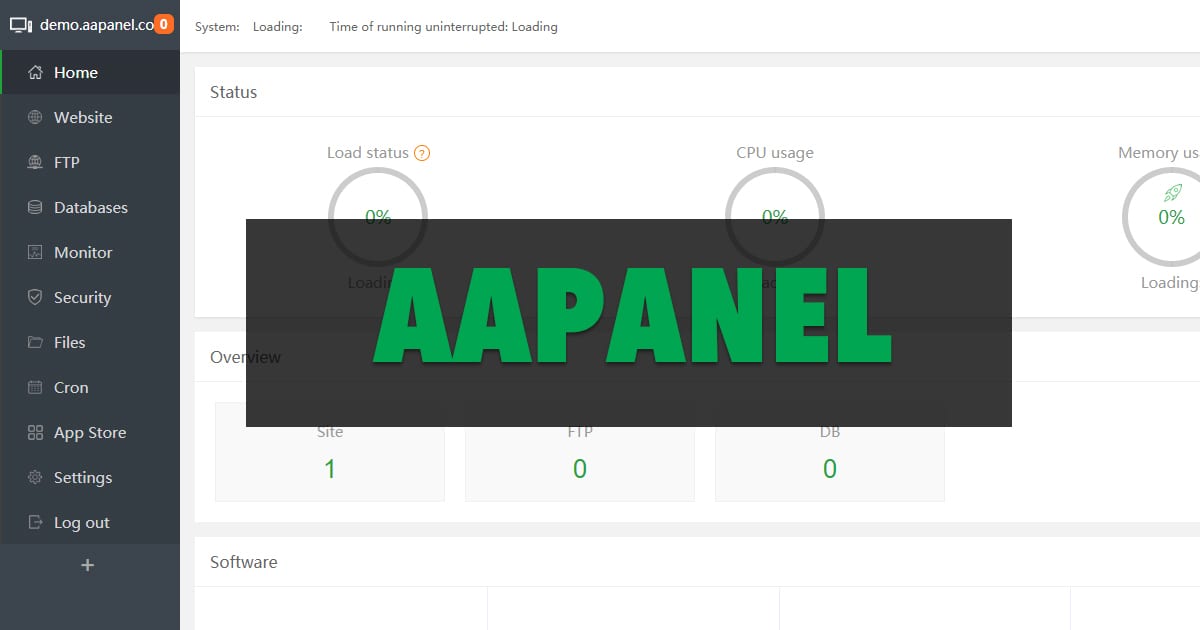Click the Time of running uninterrupted text
Screen dimensions: 1200x630
pyautogui.click(x=444, y=27)
